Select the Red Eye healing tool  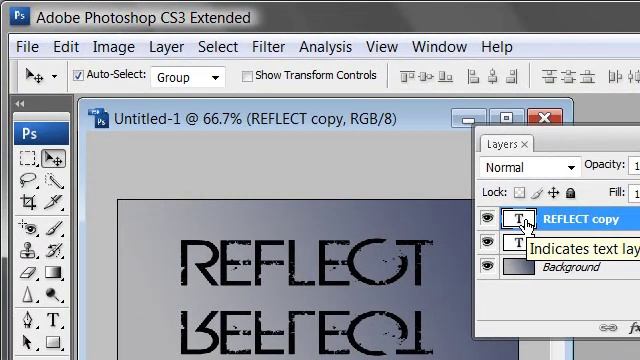[28, 228]
